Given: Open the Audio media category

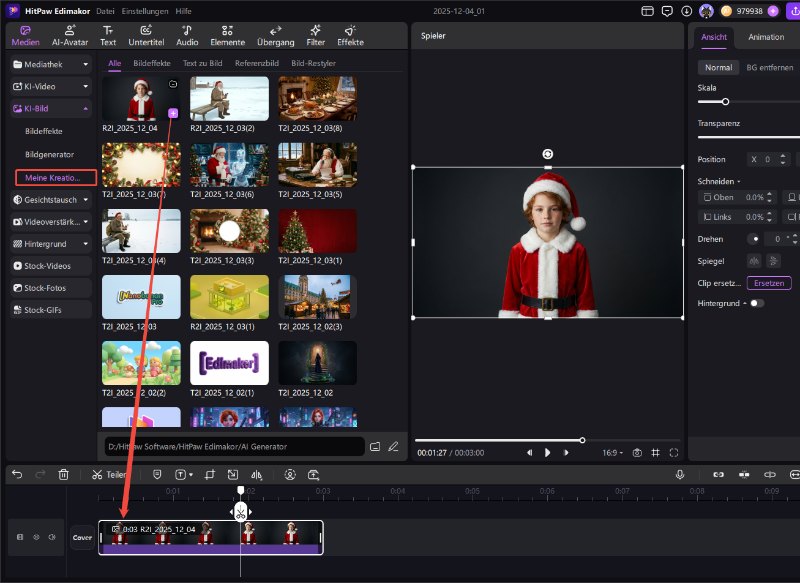Looking at the screenshot, I should [187, 35].
